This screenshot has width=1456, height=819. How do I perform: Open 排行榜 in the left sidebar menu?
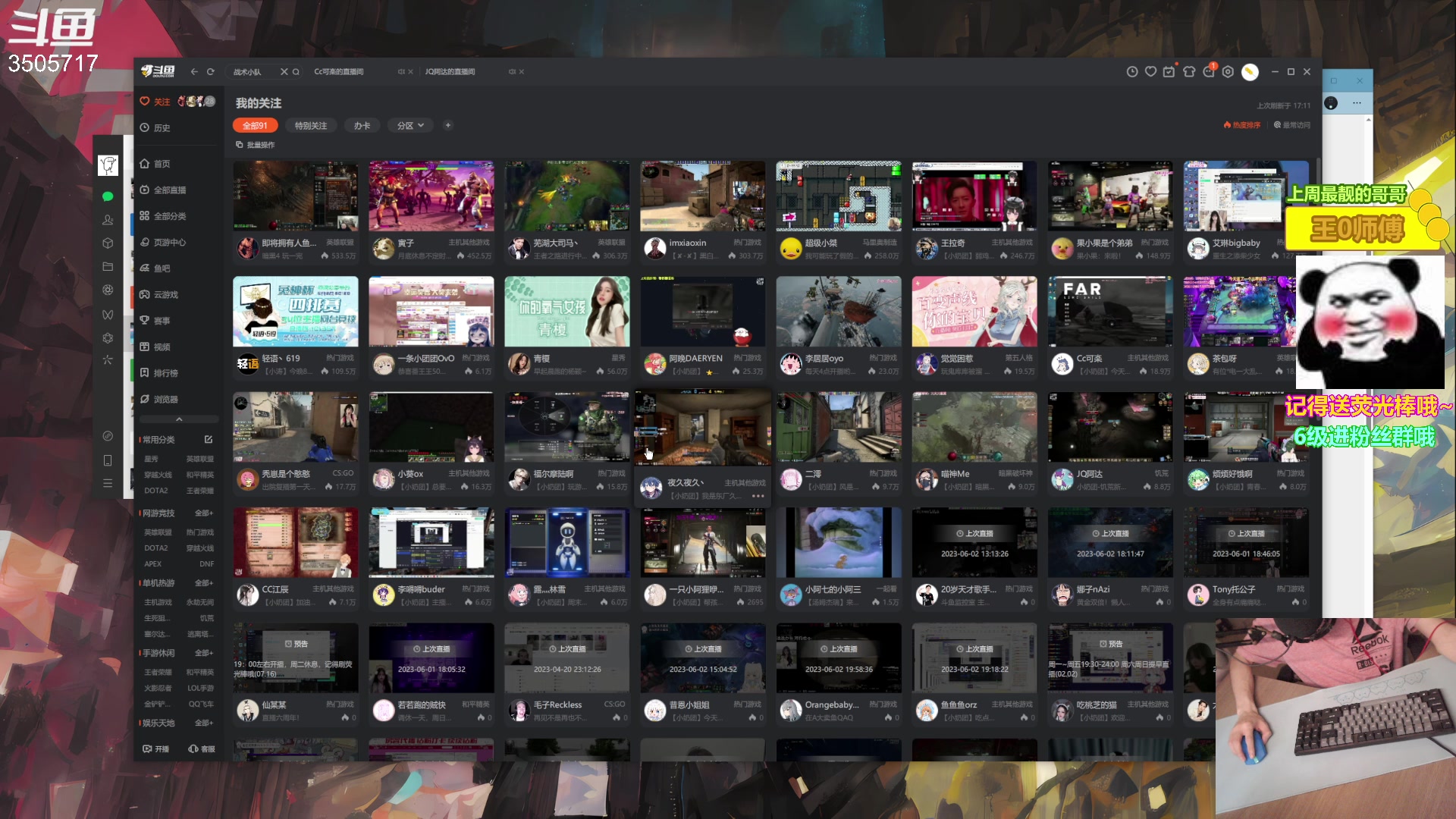coord(165,373)
